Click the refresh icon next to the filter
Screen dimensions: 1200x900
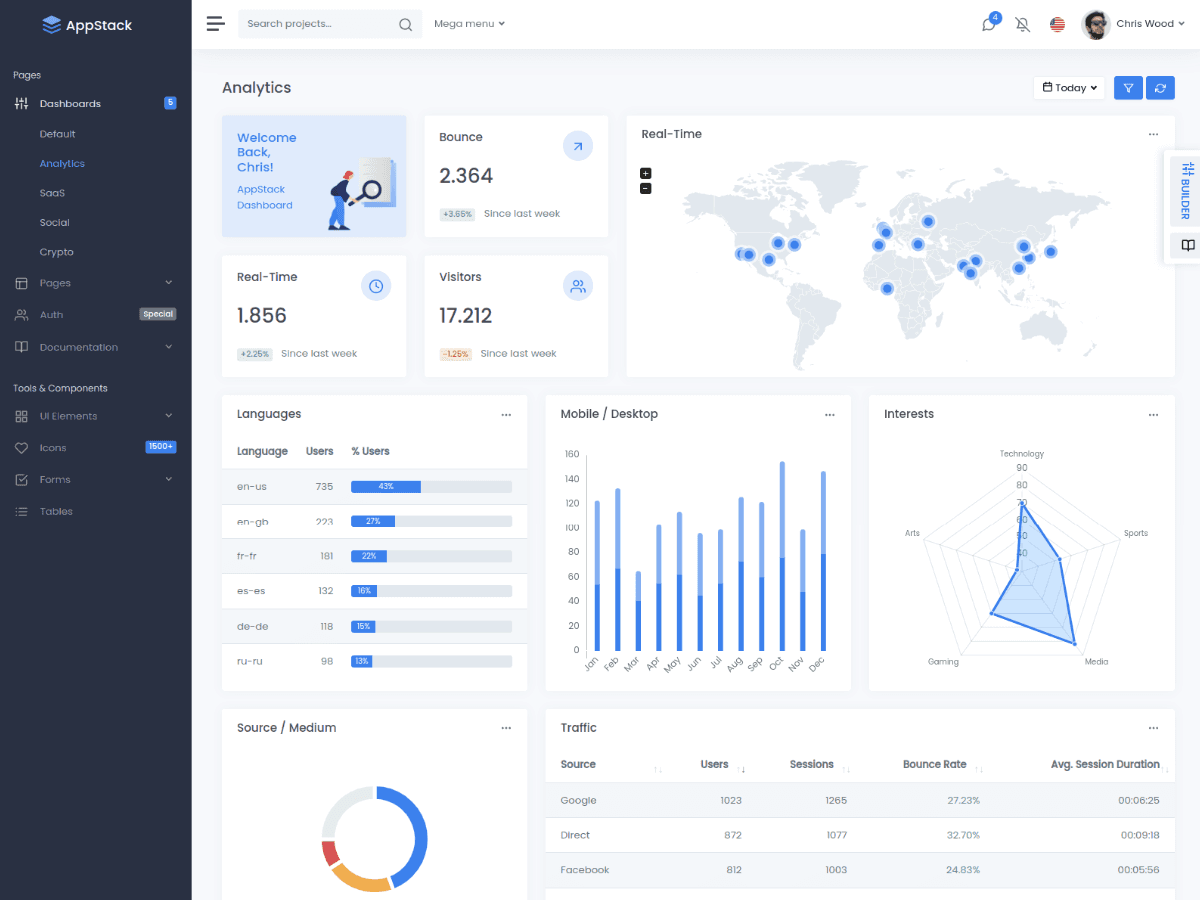click(1160, 87)
